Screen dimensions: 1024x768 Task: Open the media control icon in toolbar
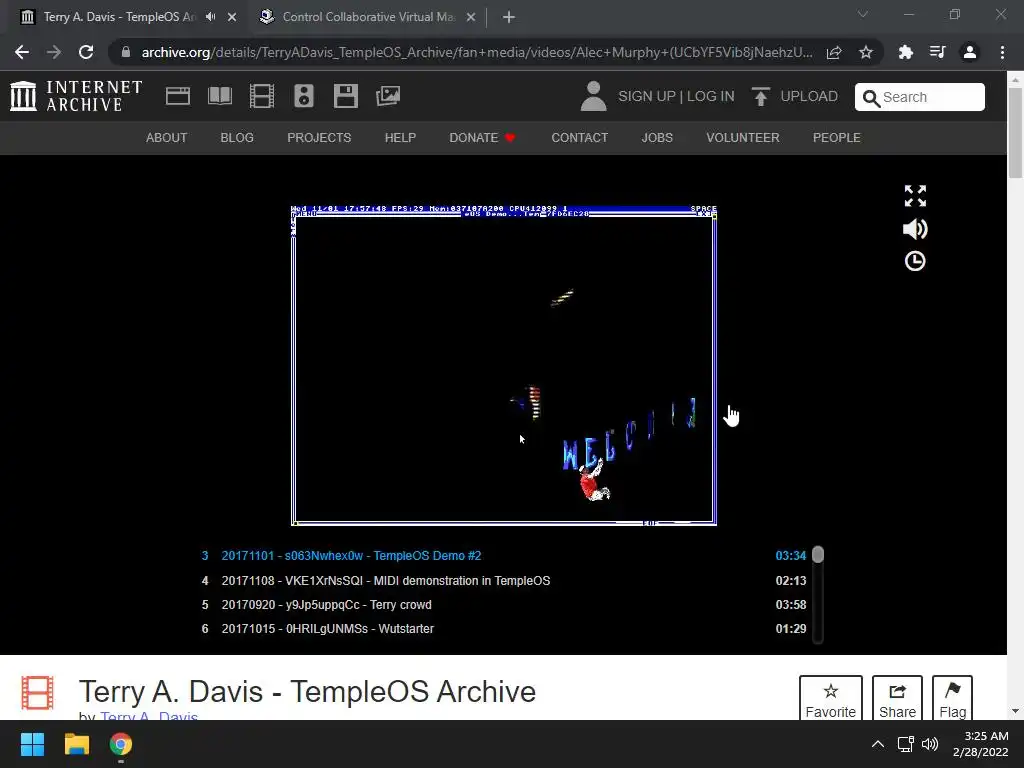pos(937,52)
